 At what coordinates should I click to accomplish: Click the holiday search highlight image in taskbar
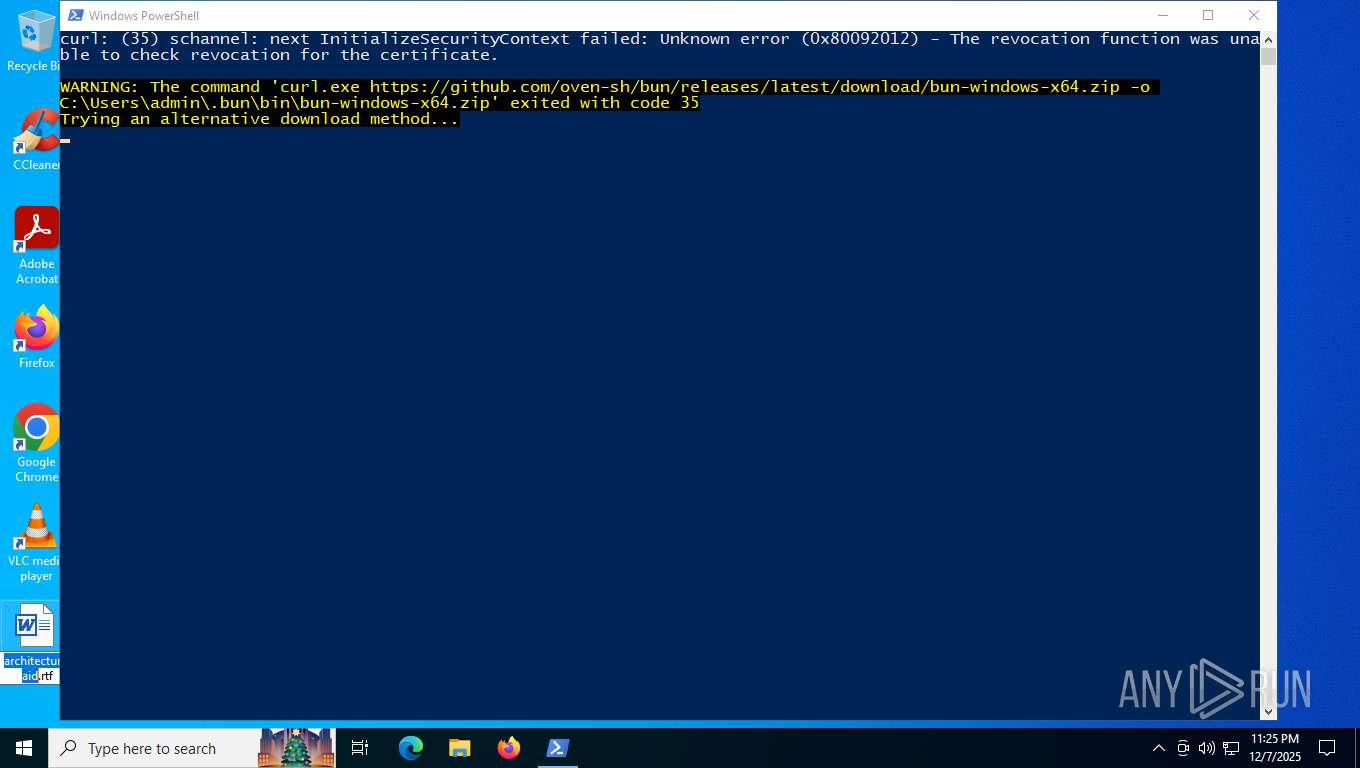pyautogui.click(x=296, y=748)
